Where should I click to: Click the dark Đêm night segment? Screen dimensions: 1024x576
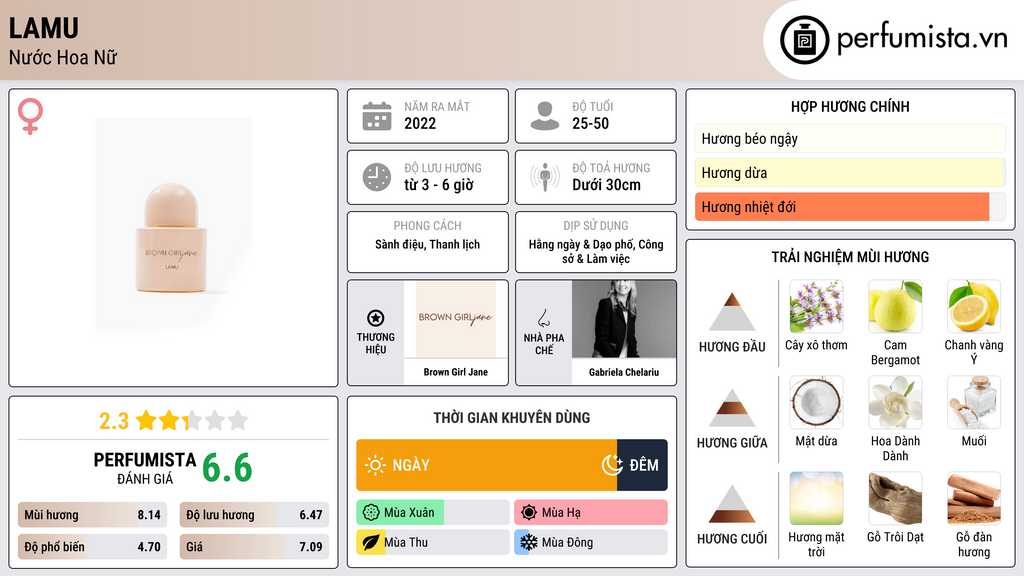643,465
